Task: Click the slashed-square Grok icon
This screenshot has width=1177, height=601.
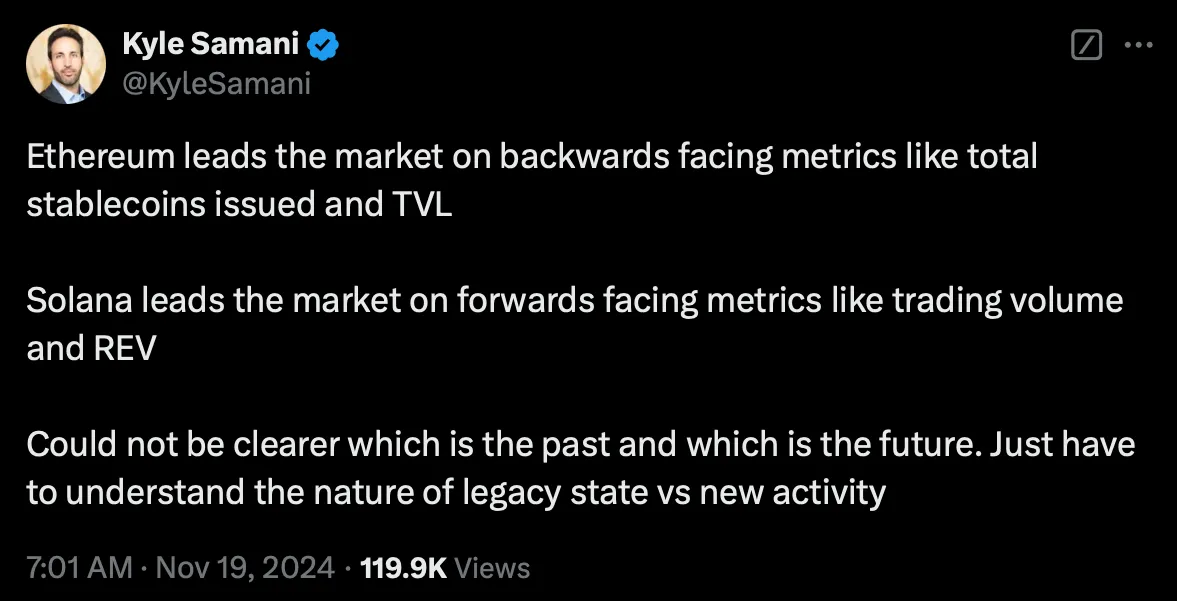Action: 1086,46
